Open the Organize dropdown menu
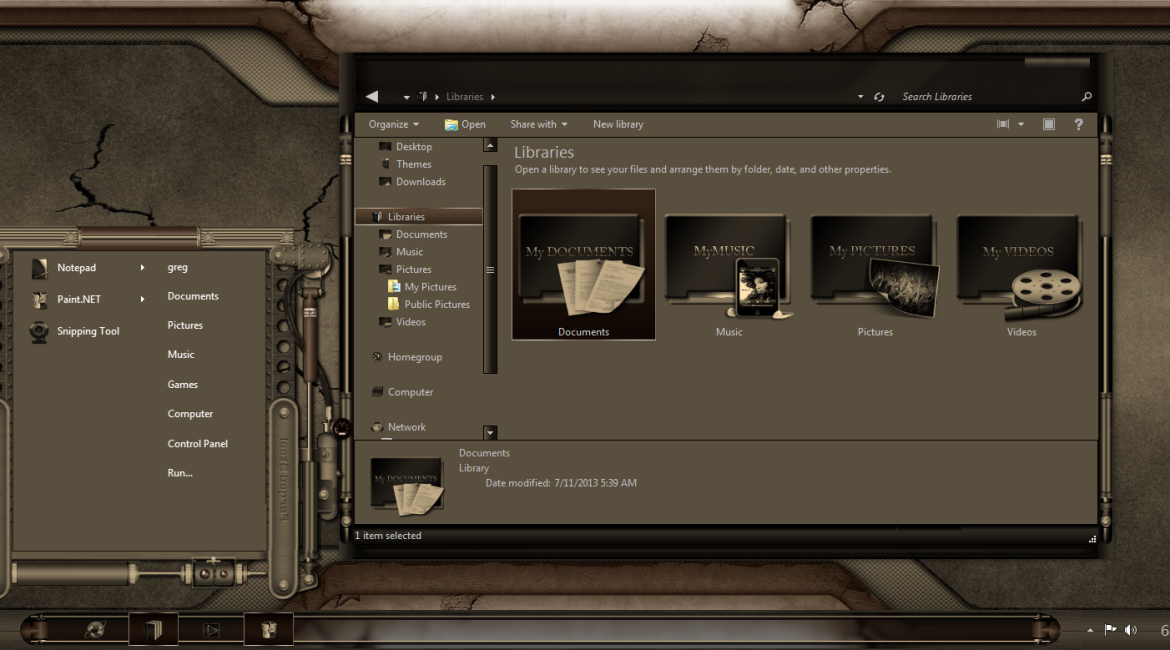The image size is (1170, 650). (393, 124)
